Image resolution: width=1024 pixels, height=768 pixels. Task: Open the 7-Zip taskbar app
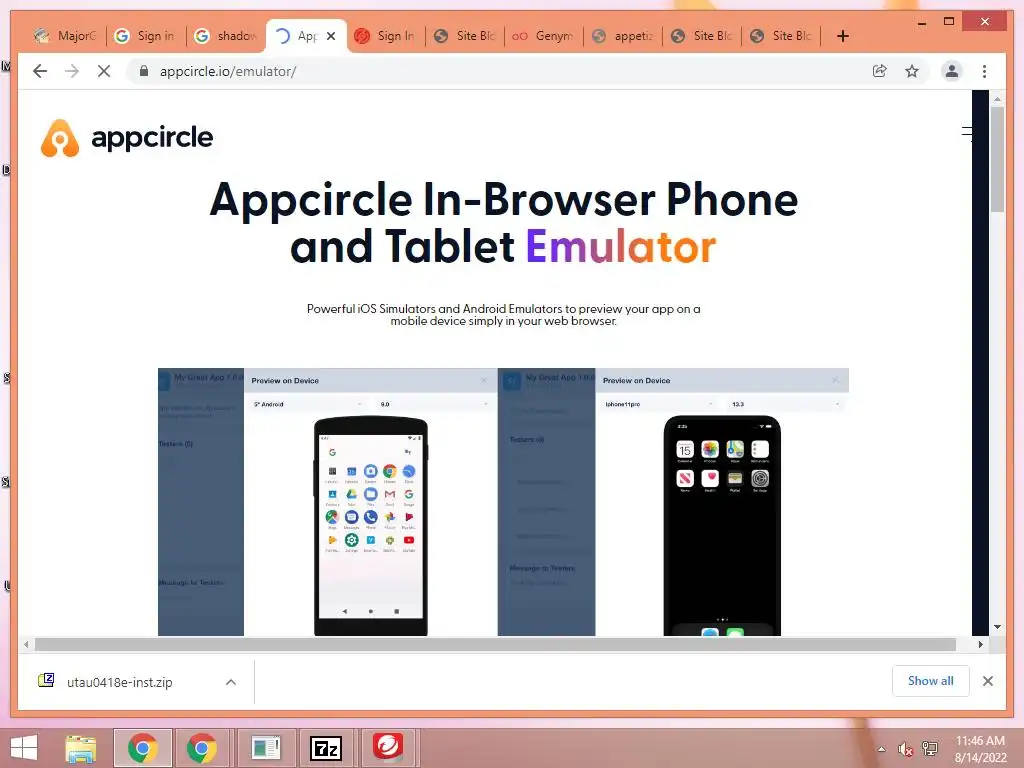(326, 748)
